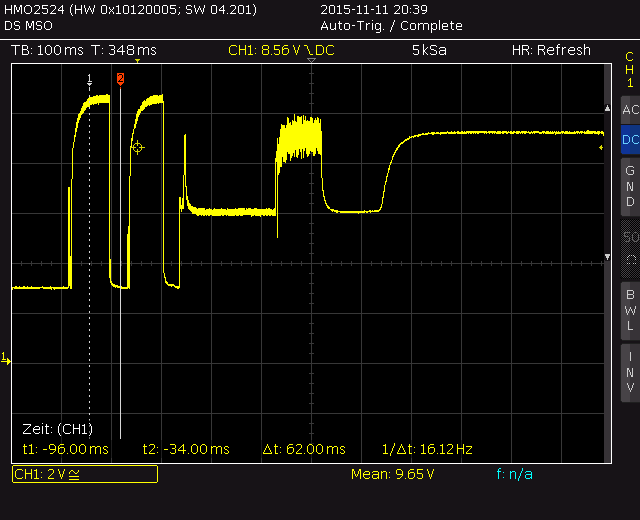This screenshot has width=640, height=520.
Task: Click the HR: Refresh acquisition mode text
Action: (551, 50)
